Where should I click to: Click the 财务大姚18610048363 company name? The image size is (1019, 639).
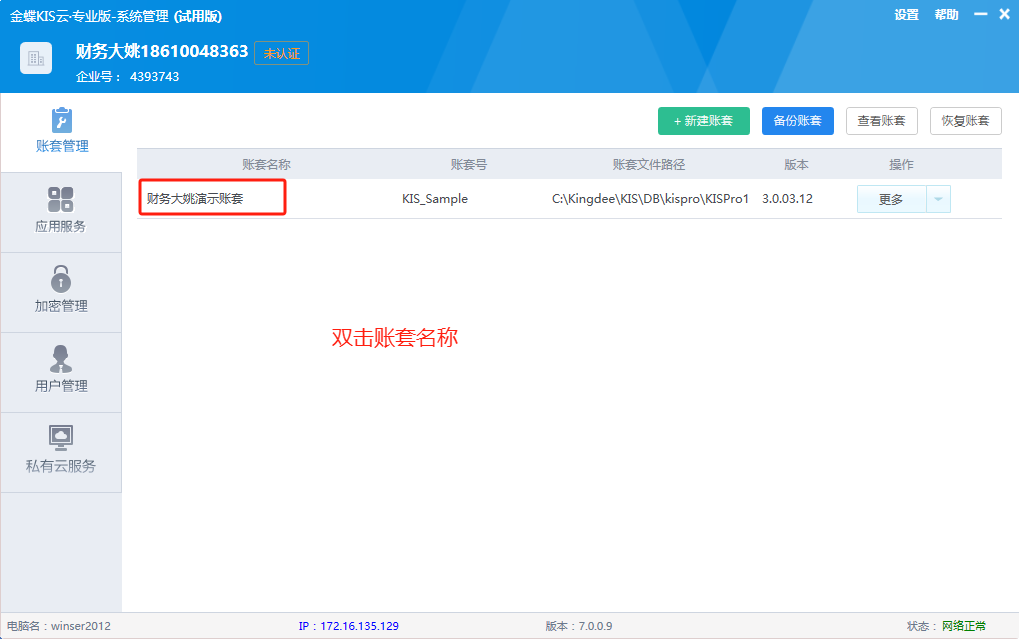[162, 51]
